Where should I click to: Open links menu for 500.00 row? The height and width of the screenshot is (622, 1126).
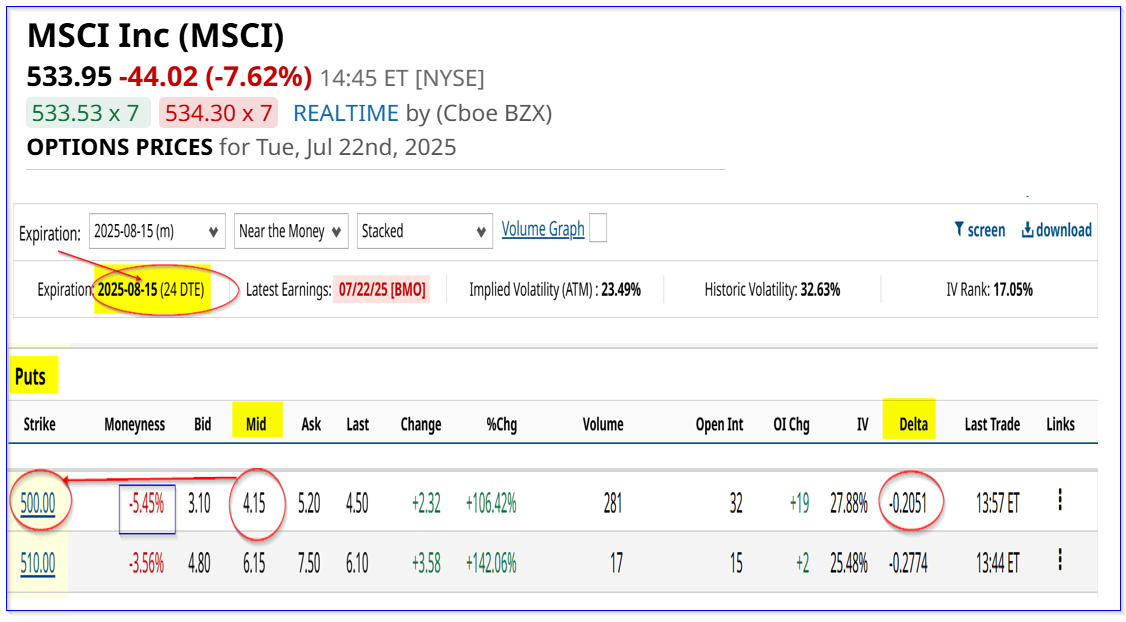1060,500
